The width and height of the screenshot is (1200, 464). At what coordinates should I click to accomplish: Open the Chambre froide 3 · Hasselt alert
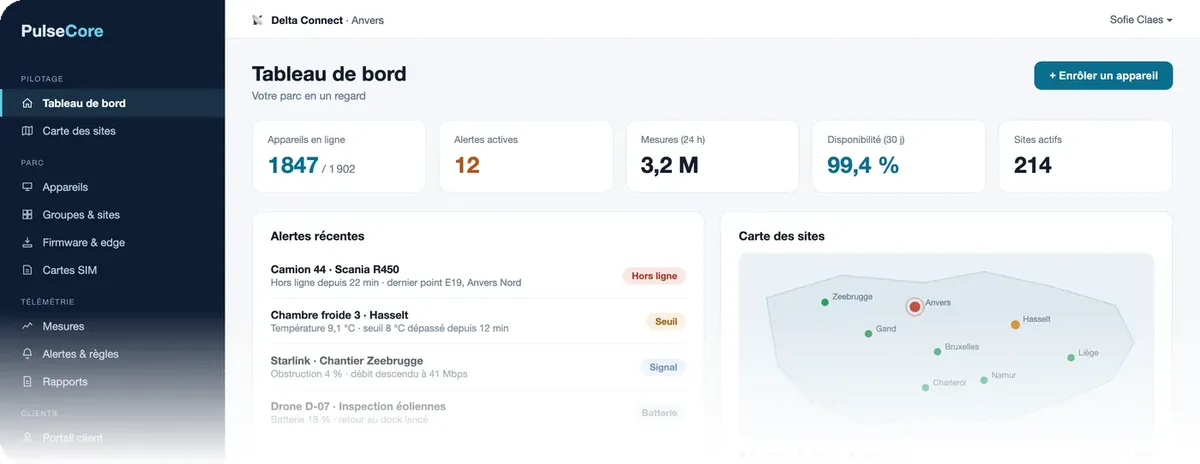click(x=479, y=321)
